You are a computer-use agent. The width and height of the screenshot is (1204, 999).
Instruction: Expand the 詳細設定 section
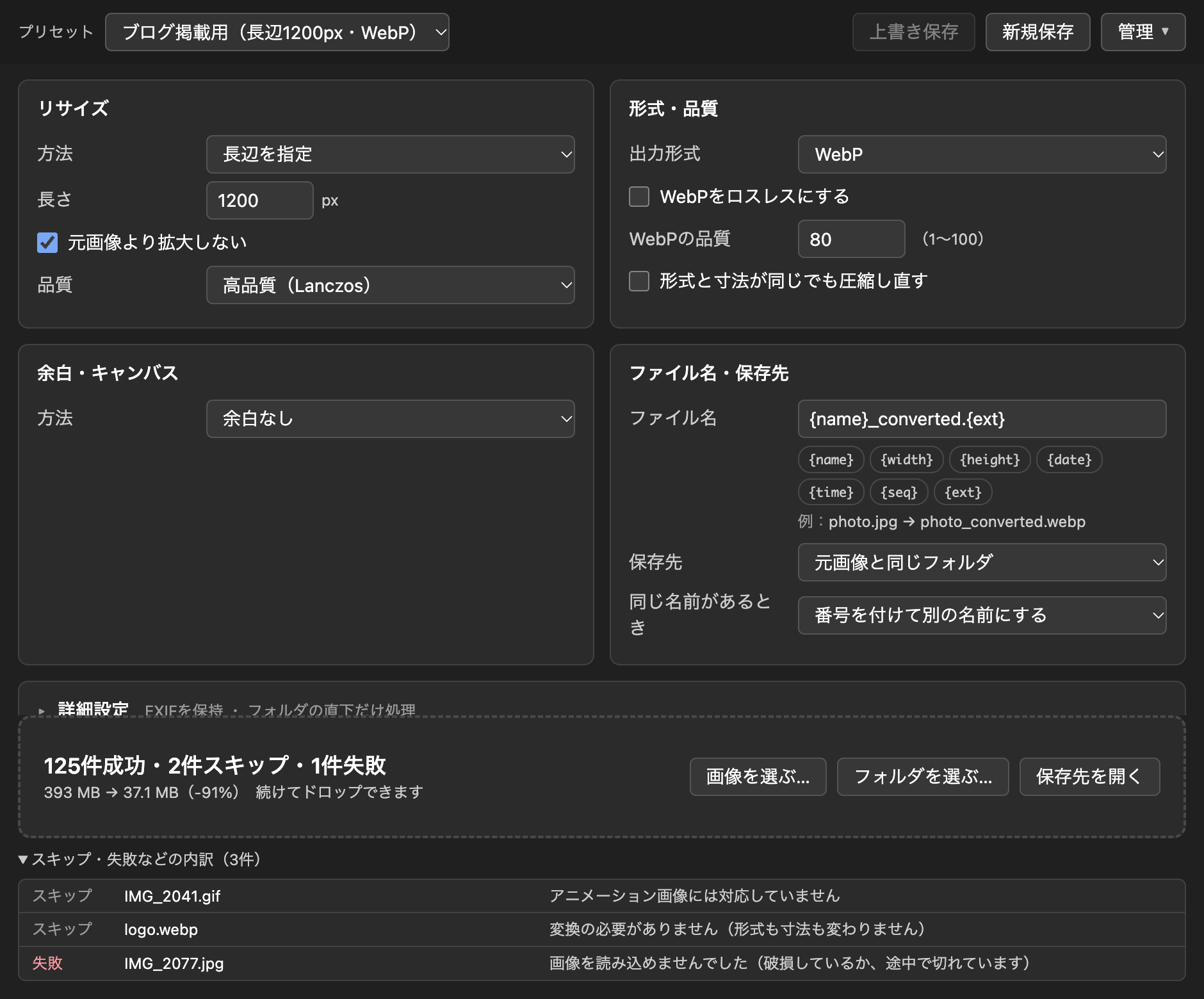pyautogui.click(x=93, y=710)
